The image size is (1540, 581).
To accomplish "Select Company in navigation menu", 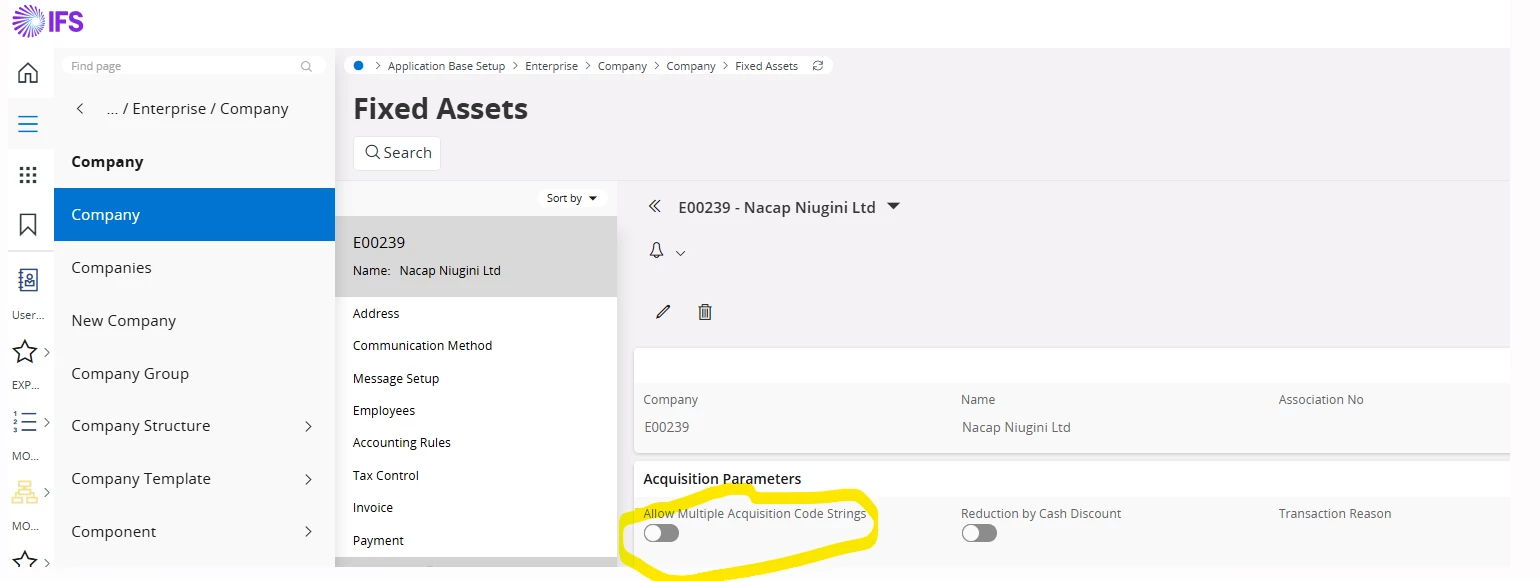I will [194, 215].
